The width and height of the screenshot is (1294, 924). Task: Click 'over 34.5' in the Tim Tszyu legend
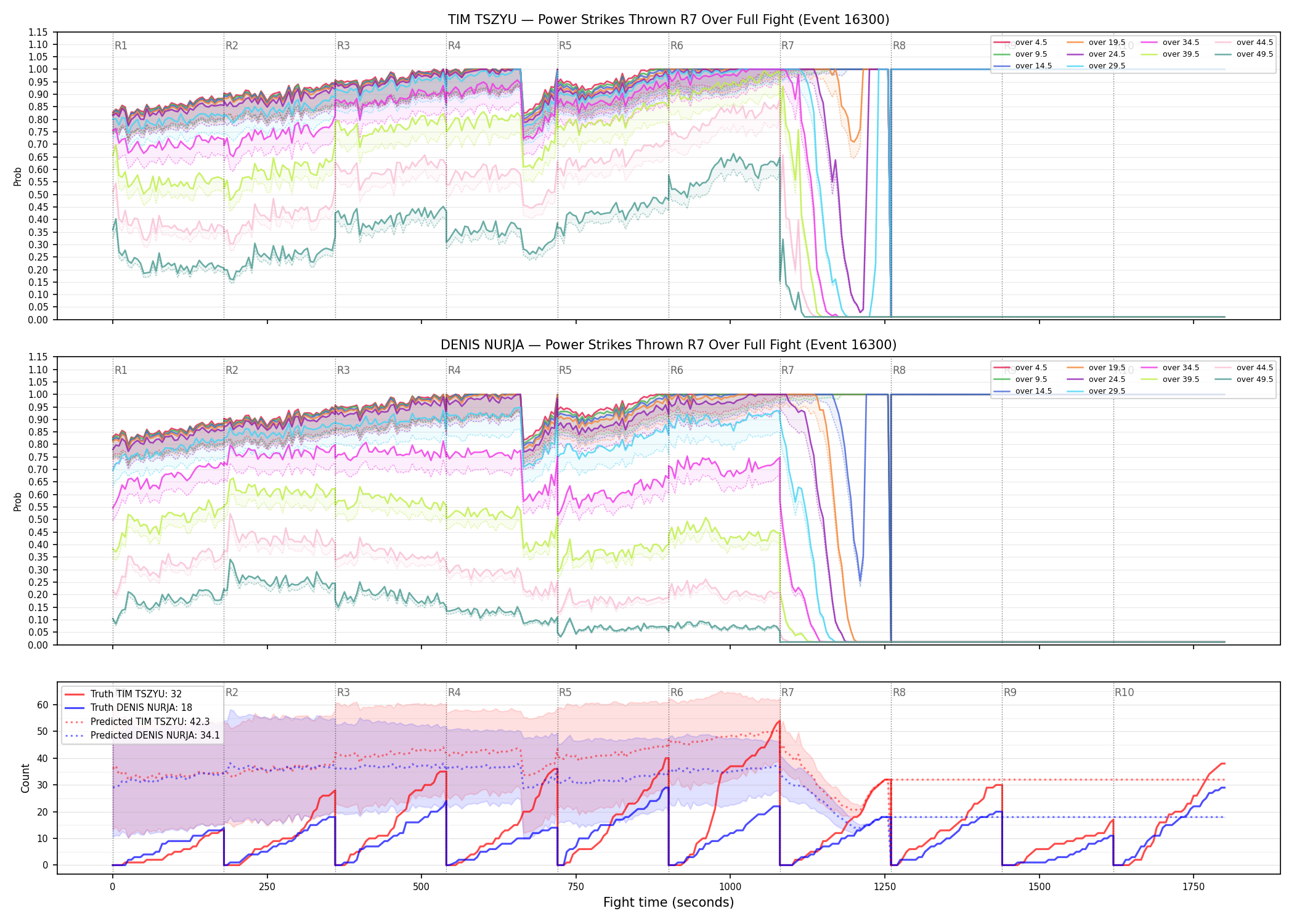[1170, 43]
